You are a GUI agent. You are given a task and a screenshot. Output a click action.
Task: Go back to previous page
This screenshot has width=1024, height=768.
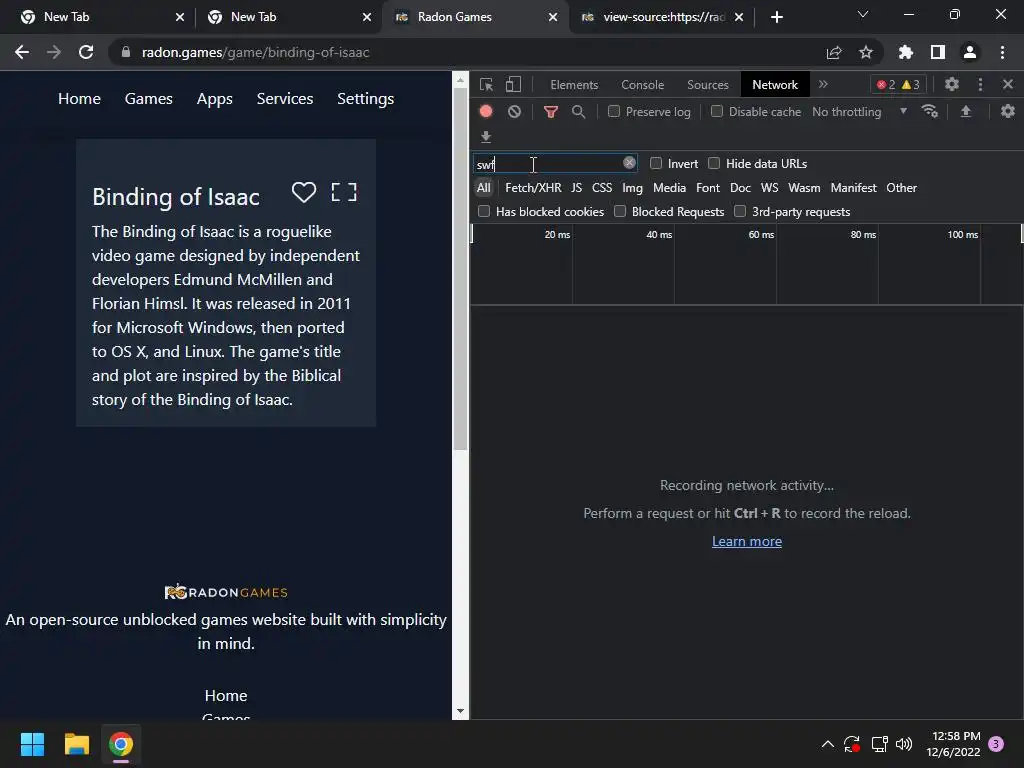point(22,52)
